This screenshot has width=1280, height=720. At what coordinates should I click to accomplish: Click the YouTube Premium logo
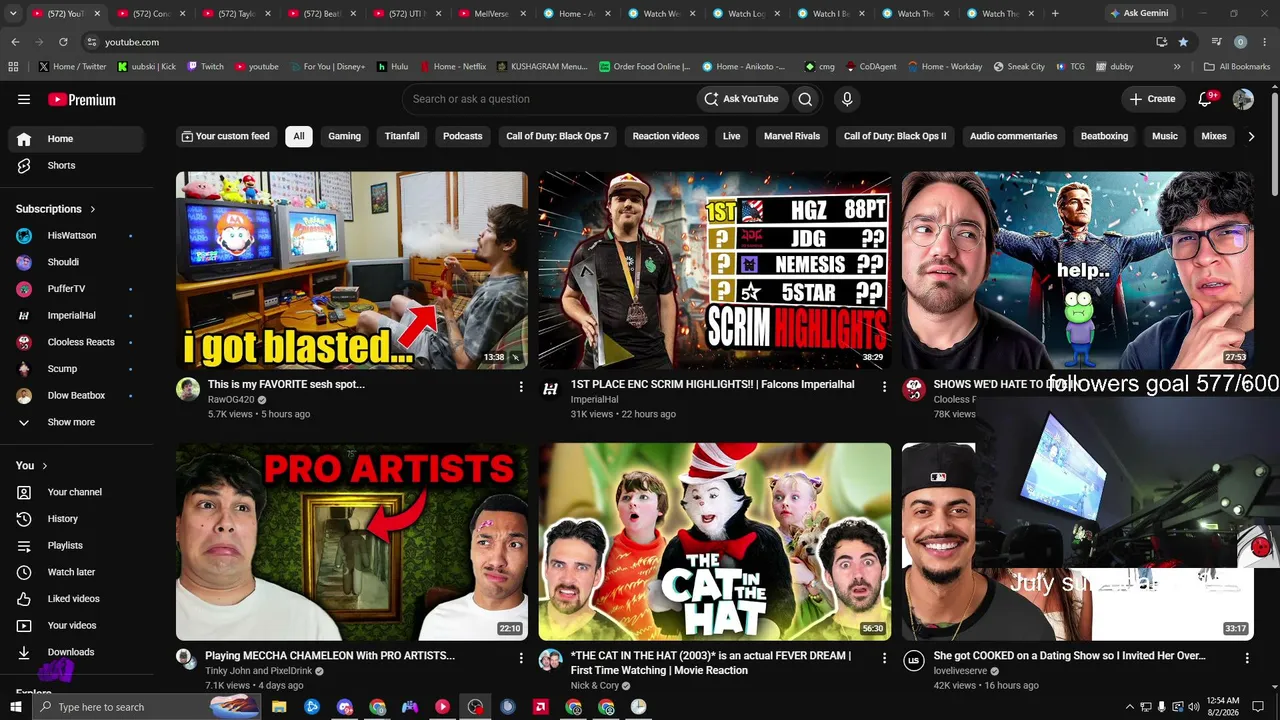pos(82,99)
